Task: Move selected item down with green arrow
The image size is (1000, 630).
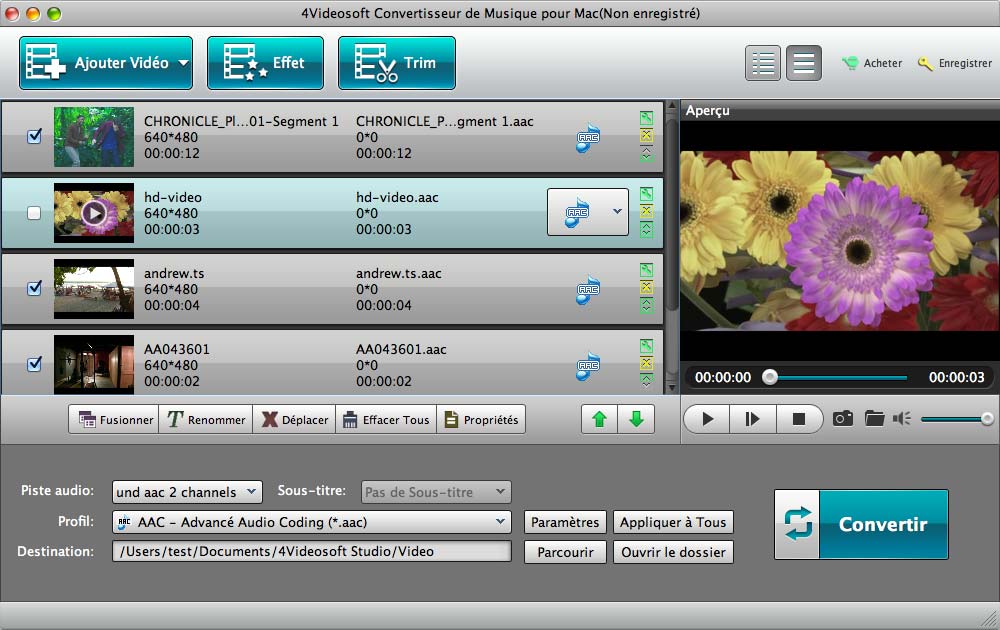Action: 636,420
